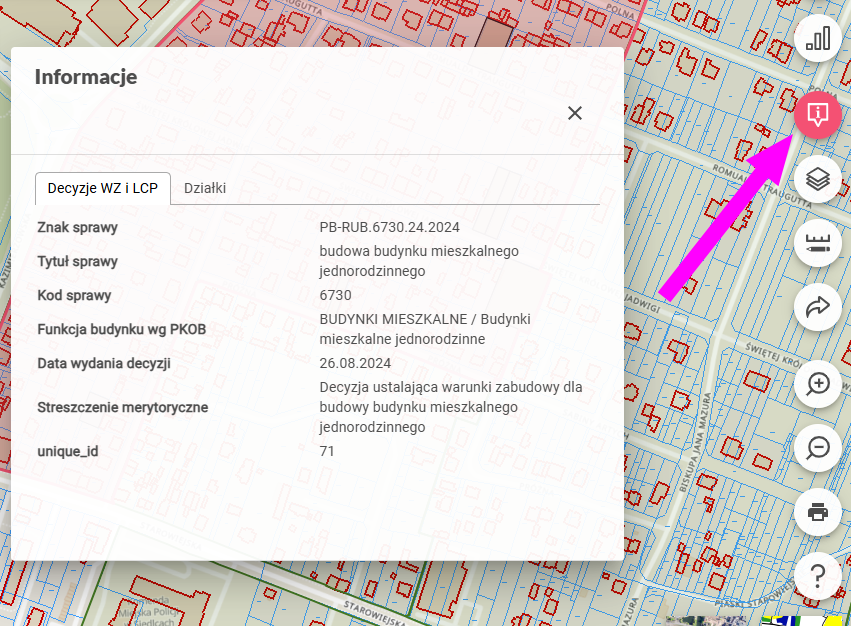
Task: Close the Informacje dialog
Action: (575, 113)
